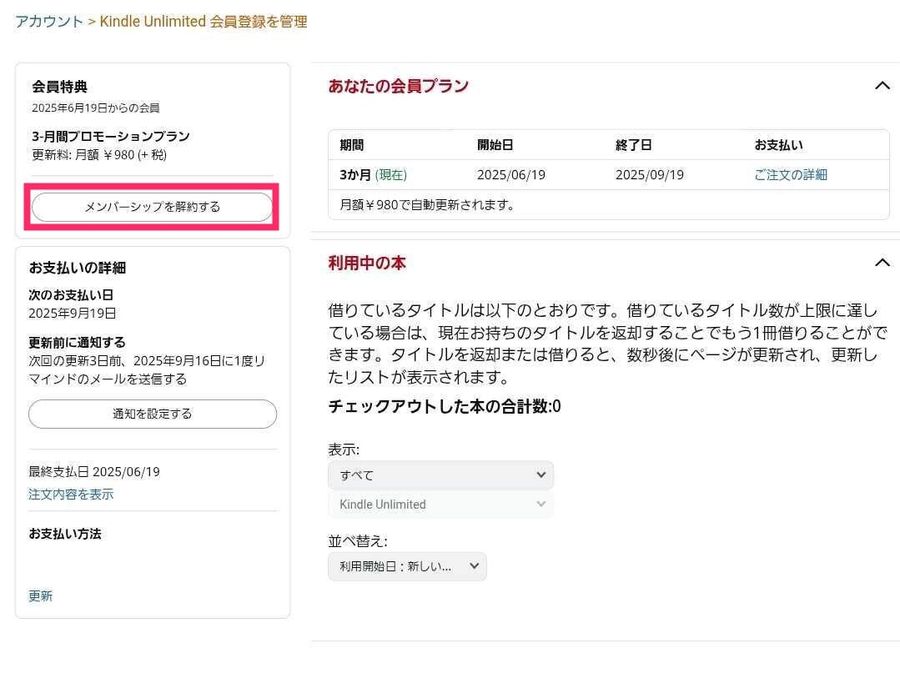Screen dimensions: 900x693
Task: Click the 更新前に通知する label
Action: click(77, 343)
